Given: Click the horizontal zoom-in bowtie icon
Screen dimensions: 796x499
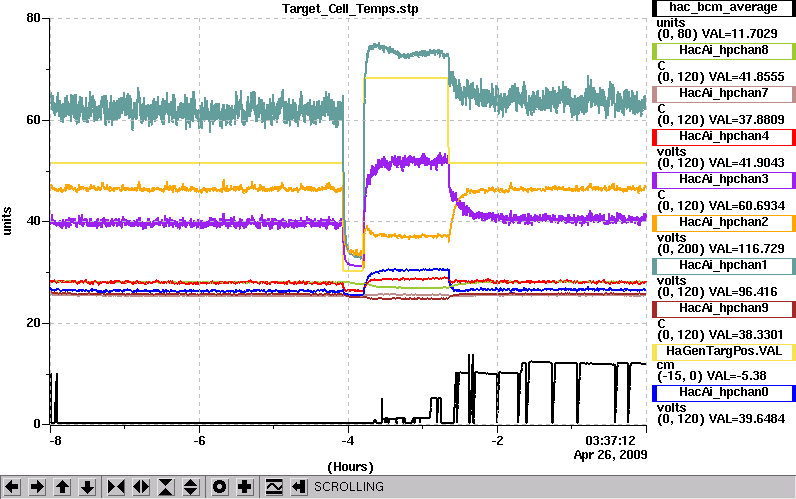Looking at the screenshot, I should (116, 487).
